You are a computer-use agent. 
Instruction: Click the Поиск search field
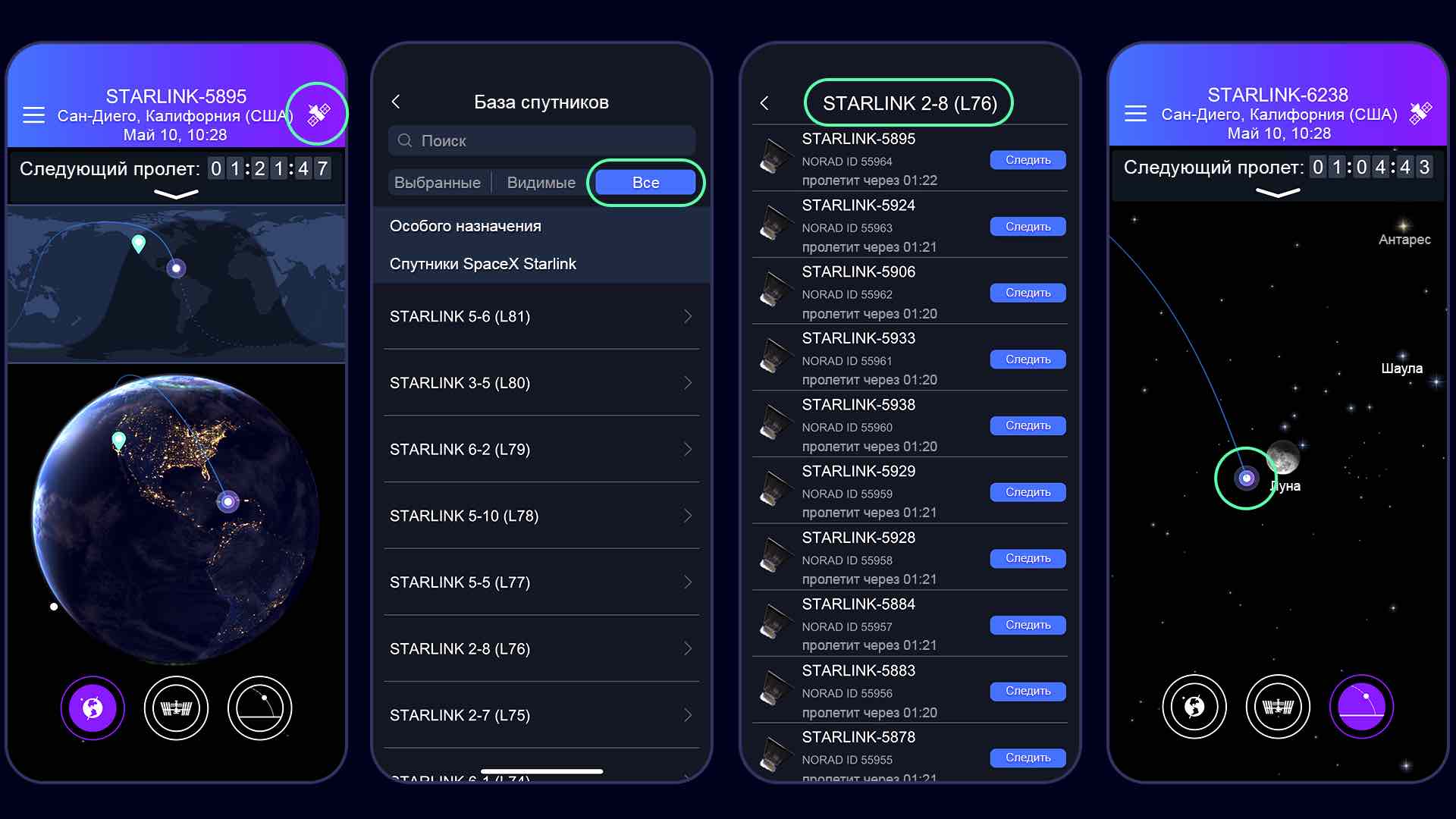(541, 141)
